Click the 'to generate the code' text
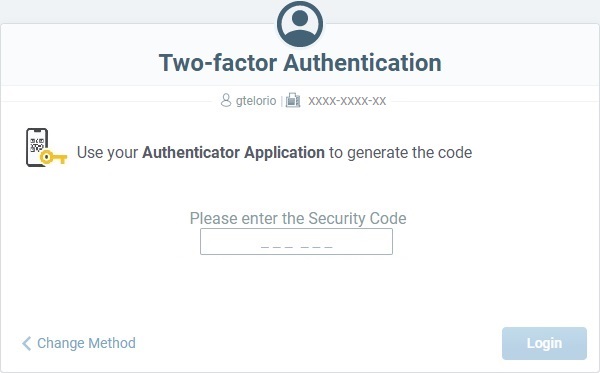600x373 pixels. (x=401, y=153)
